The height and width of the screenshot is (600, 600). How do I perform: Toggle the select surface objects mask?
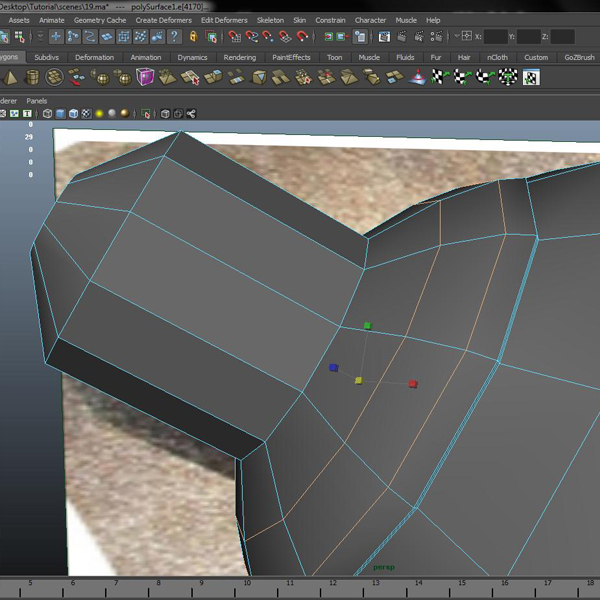point(107,37)
